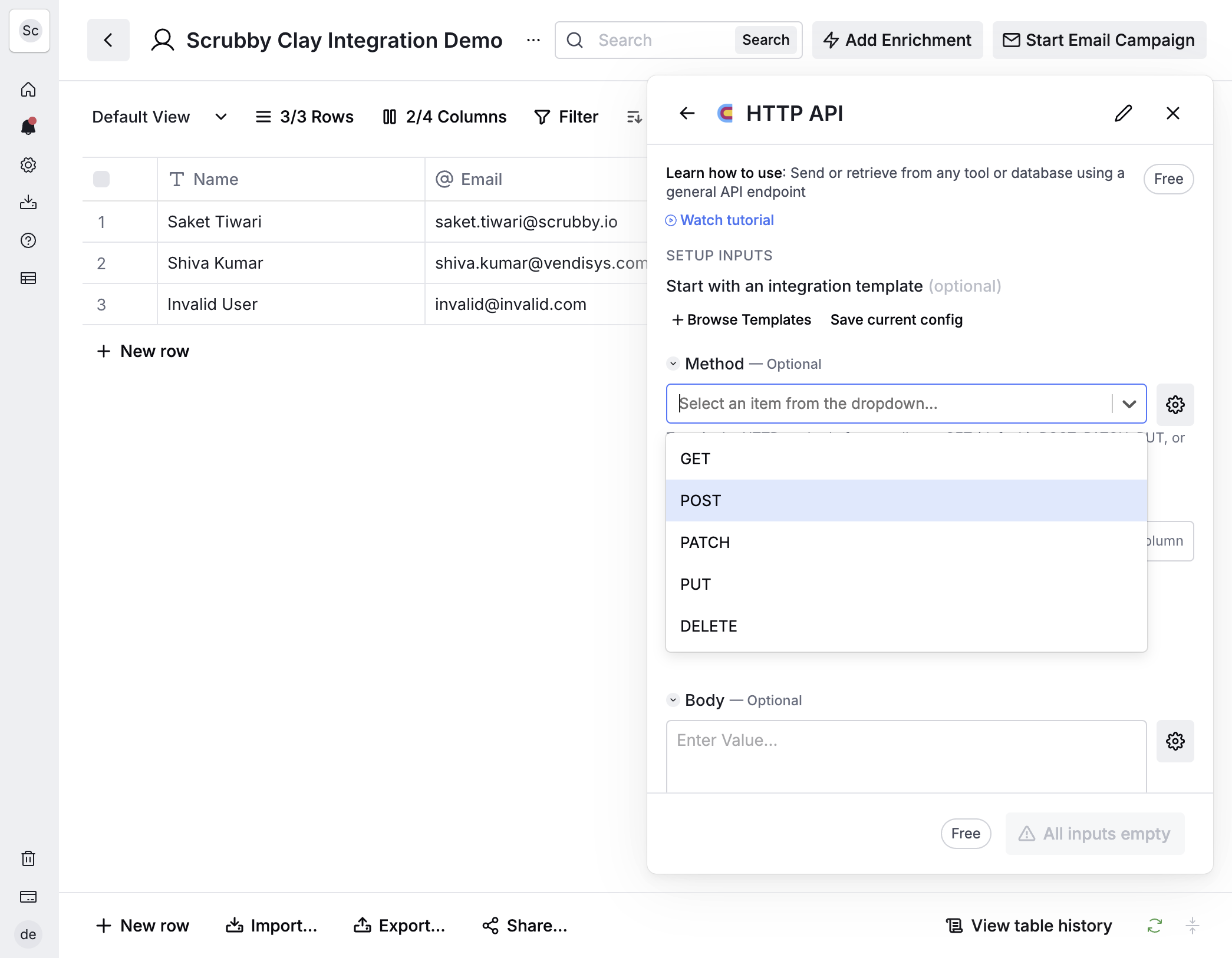Image resolution: width=1232 pixels, height=958 pixels.
Task: Open the 2/4 Columns selector
Action: click(x=444, y=117)
